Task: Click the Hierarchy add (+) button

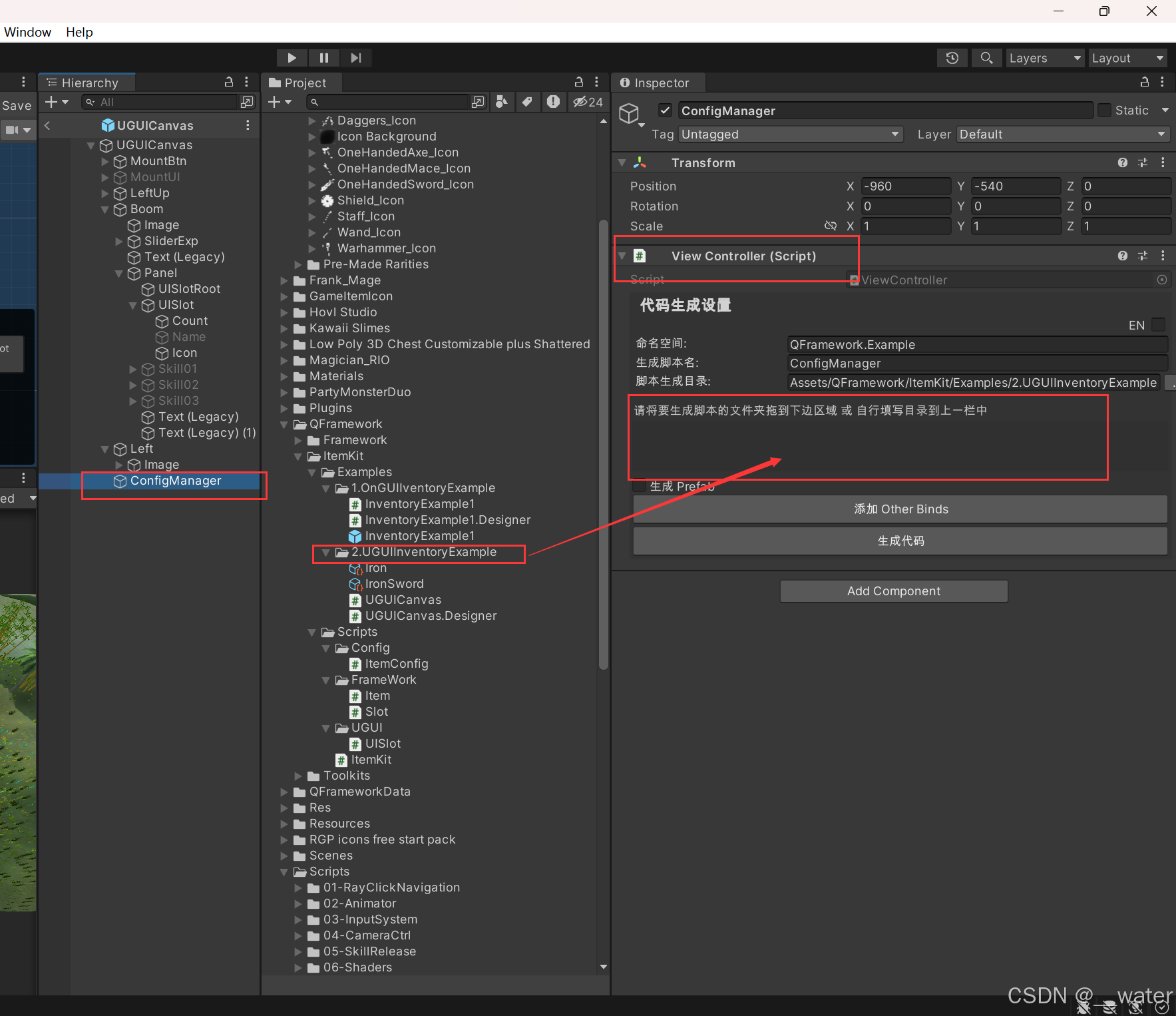Action: click(57, 102)
